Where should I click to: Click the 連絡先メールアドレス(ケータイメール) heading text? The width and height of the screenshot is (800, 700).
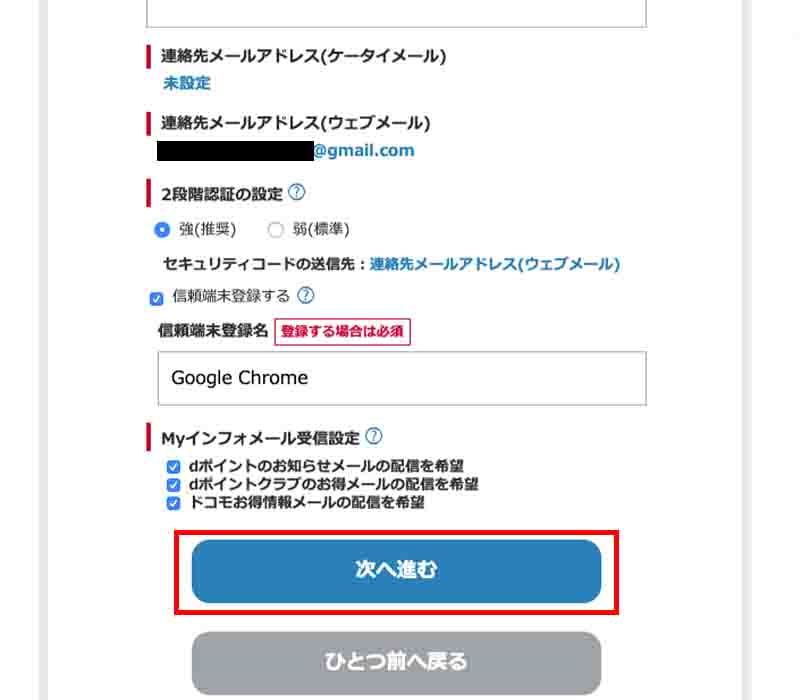(303, 57)
